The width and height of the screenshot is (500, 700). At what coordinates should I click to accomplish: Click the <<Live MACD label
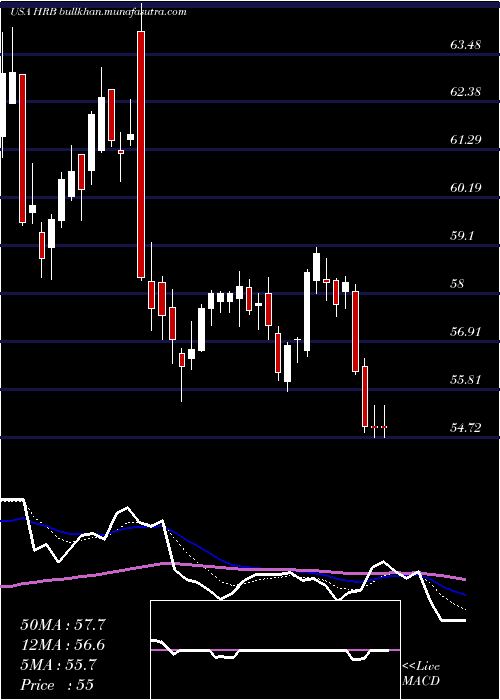[x=421, y=673]
